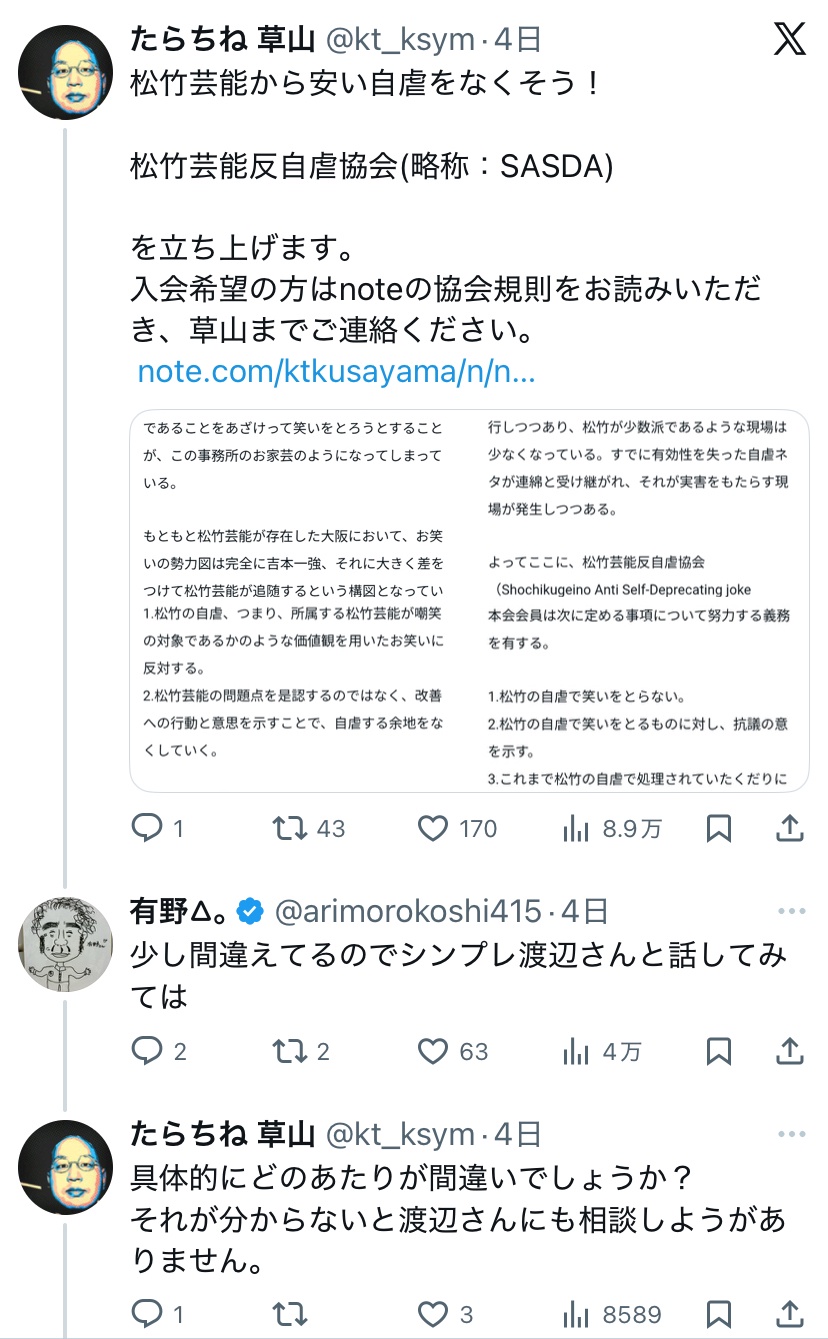Open more options on 有野 reply
This screenshot has height=1339, width=828.
[791, 911]
